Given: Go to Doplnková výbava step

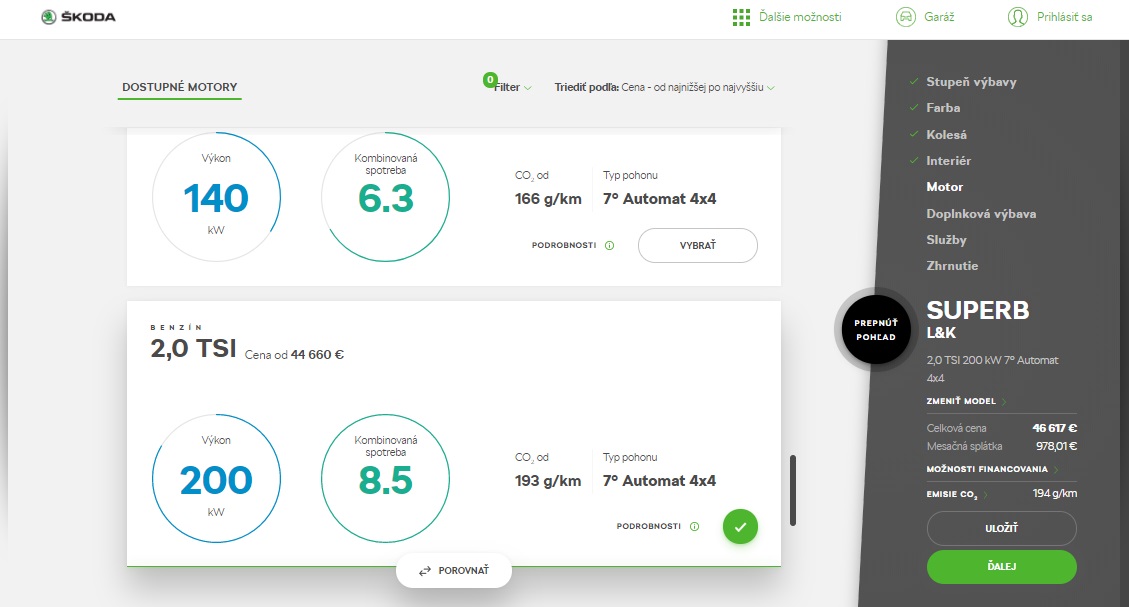Looking at the screenshot, I should [981, 214].
